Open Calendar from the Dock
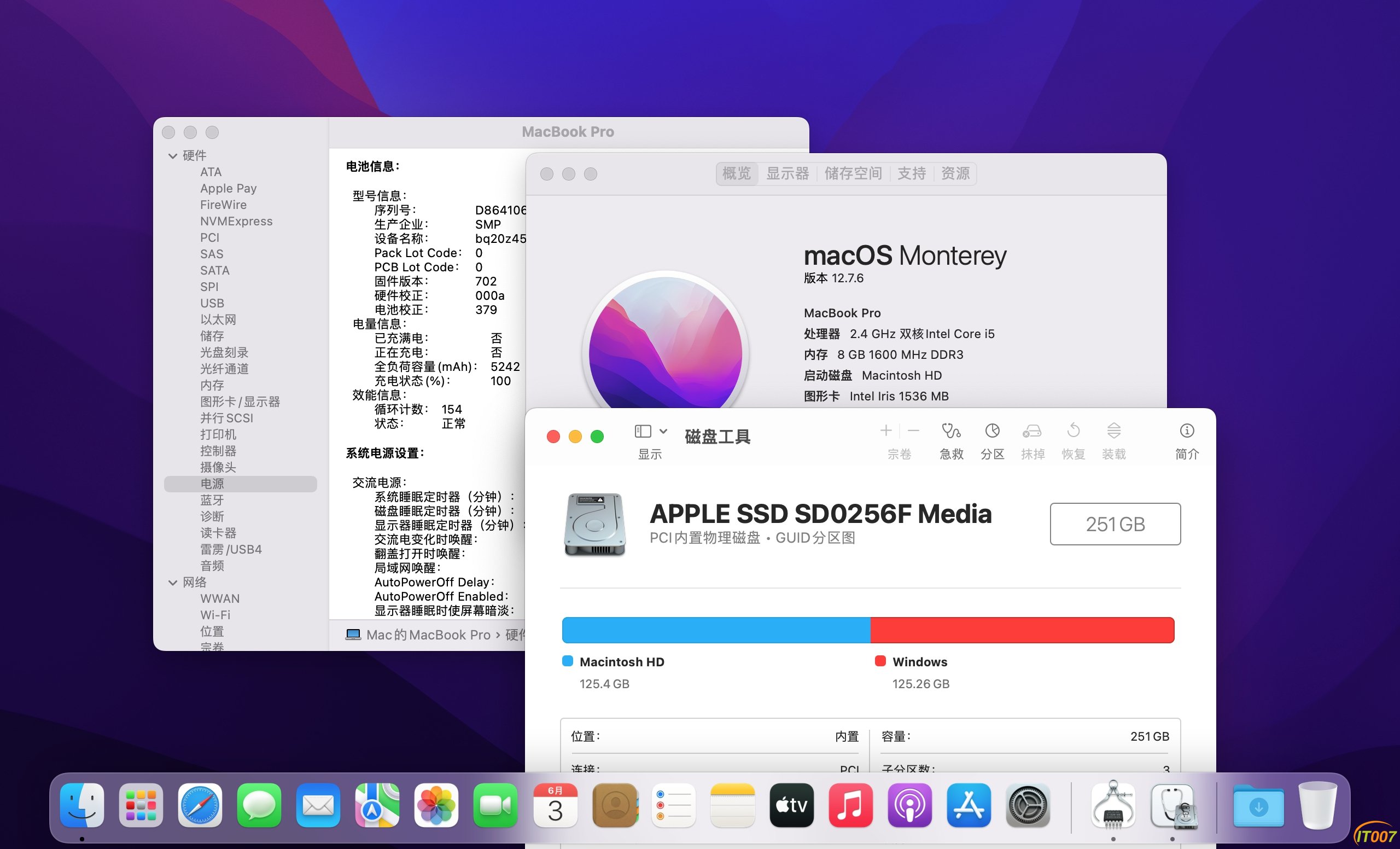1400x849 pixels. (555, 805)
